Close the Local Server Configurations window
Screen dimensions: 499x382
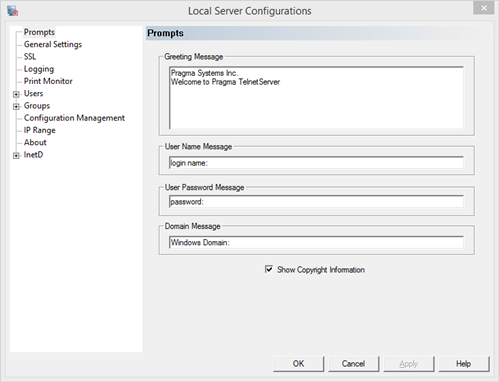[x=484, y=8]
